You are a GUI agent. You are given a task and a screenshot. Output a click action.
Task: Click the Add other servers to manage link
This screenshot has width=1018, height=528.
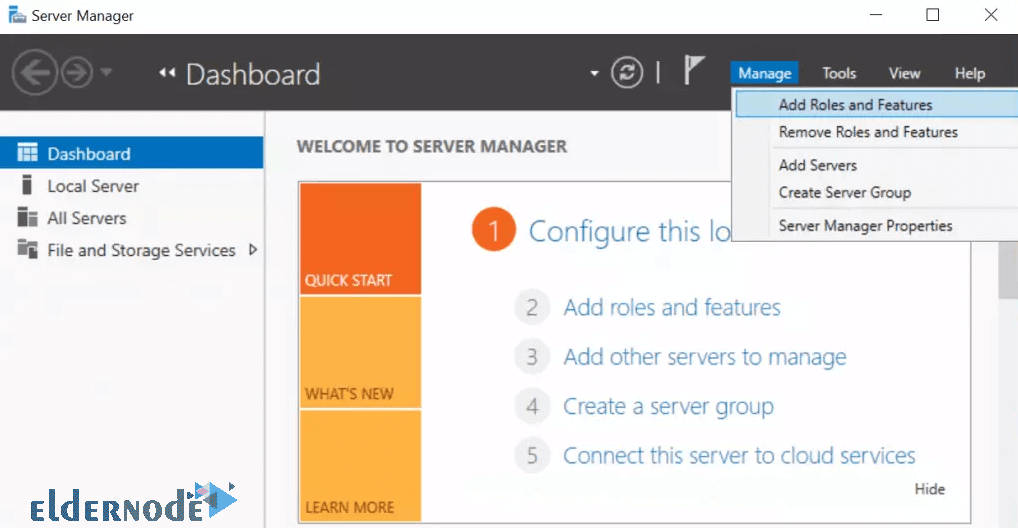(705, 357)
